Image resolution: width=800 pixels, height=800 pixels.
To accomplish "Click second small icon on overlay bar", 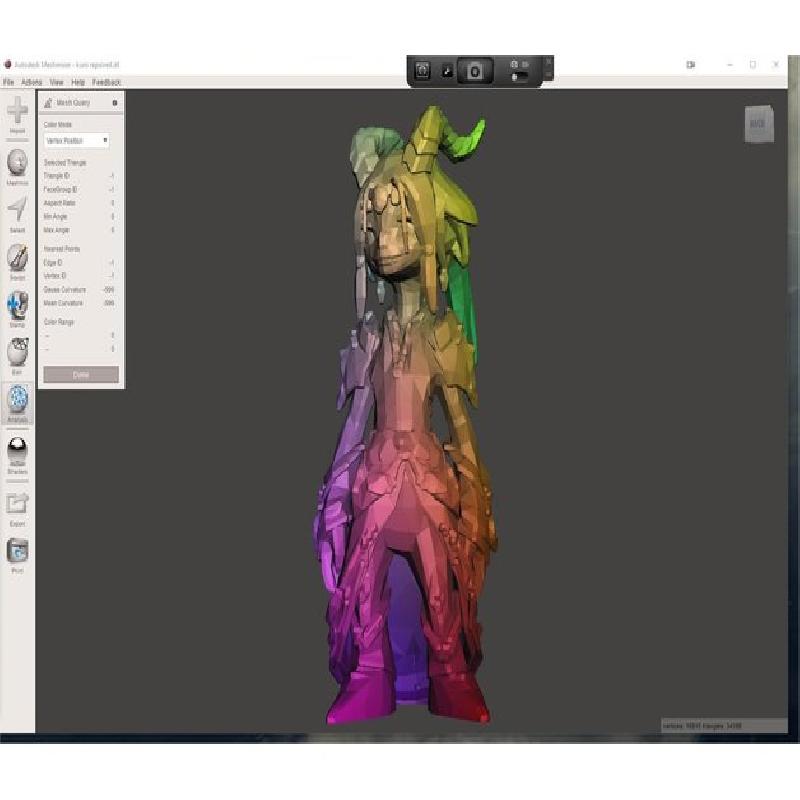I will [x=447, y=70].
